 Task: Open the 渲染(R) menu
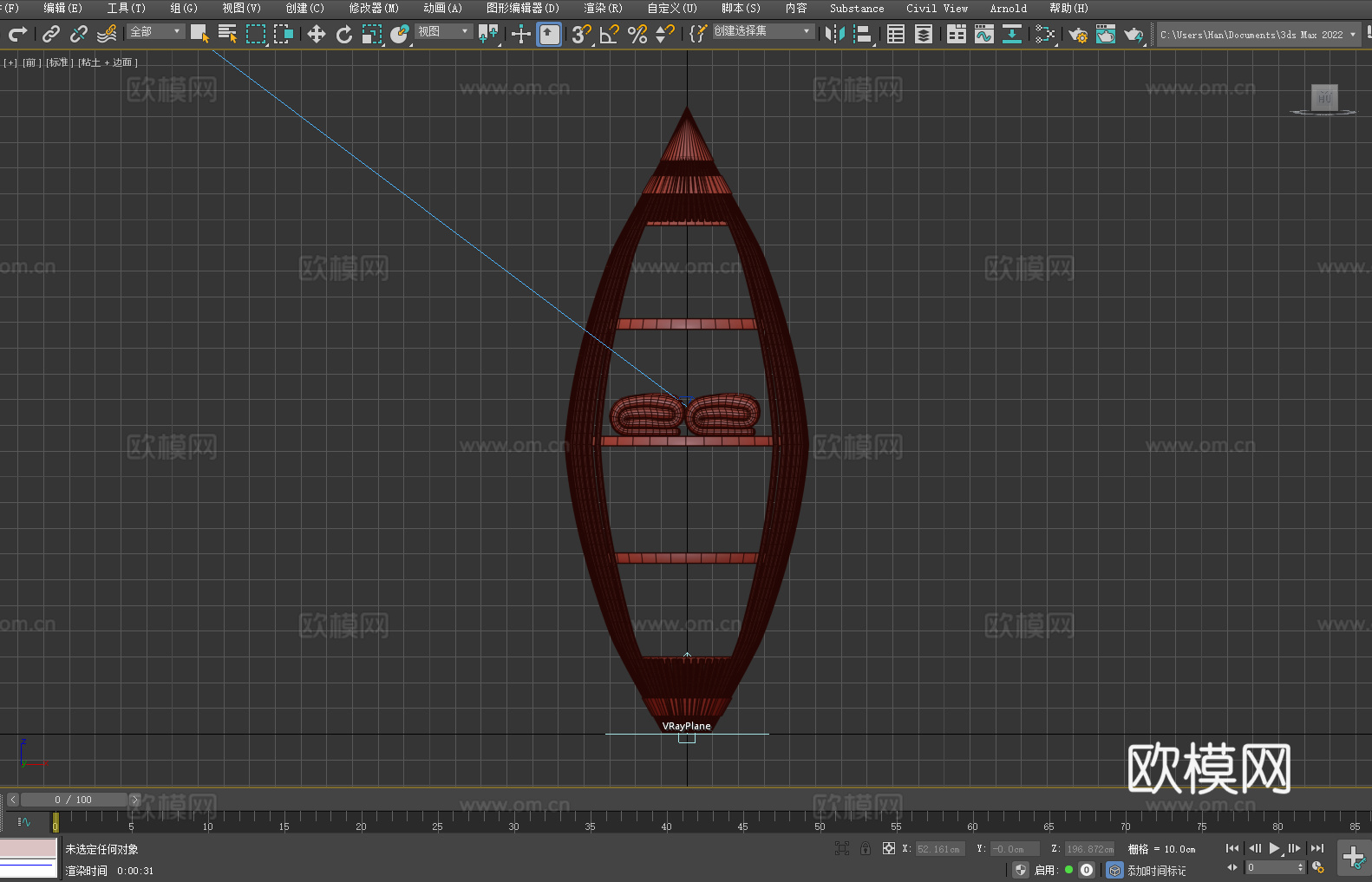pyautogui.click(x=603, y=9)
